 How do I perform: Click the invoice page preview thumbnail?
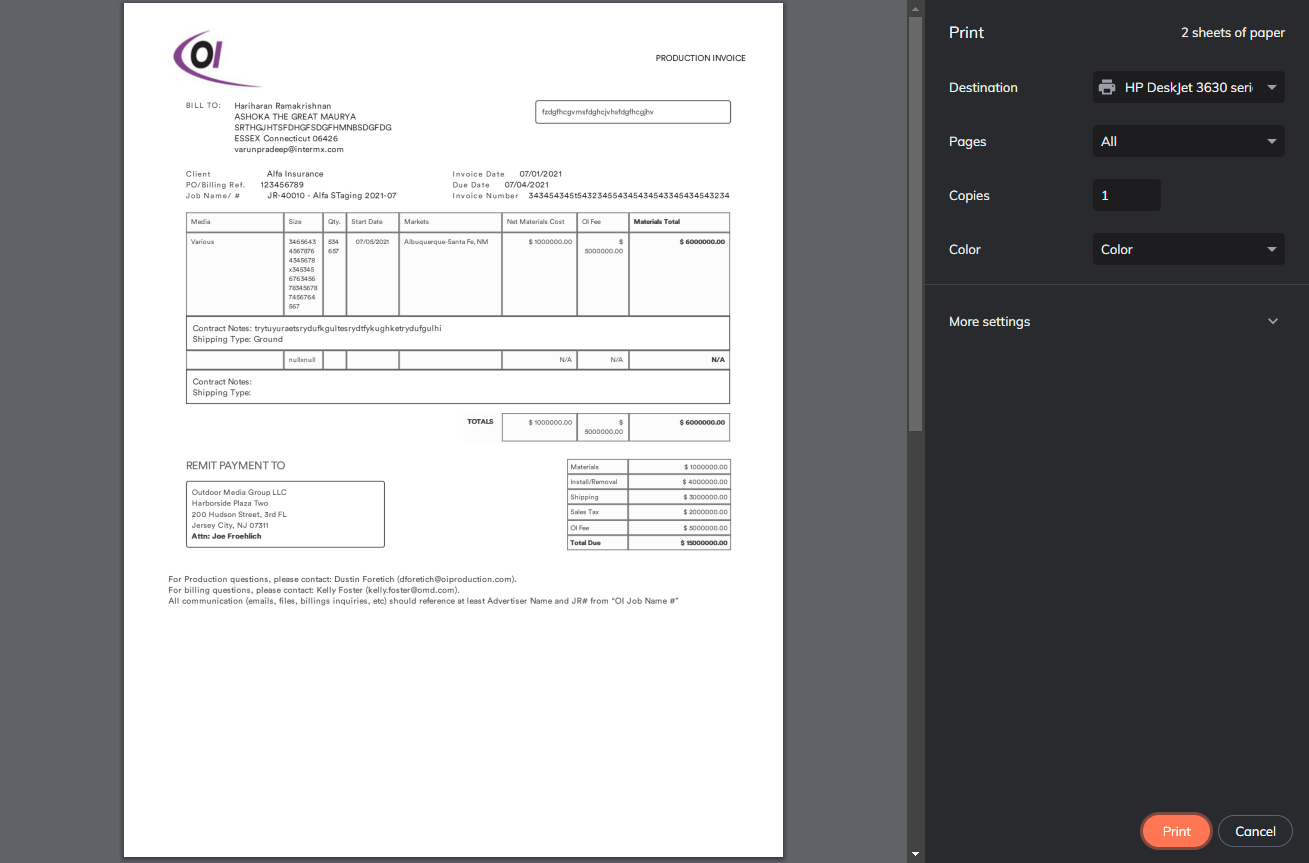click(x=453, y=429)
